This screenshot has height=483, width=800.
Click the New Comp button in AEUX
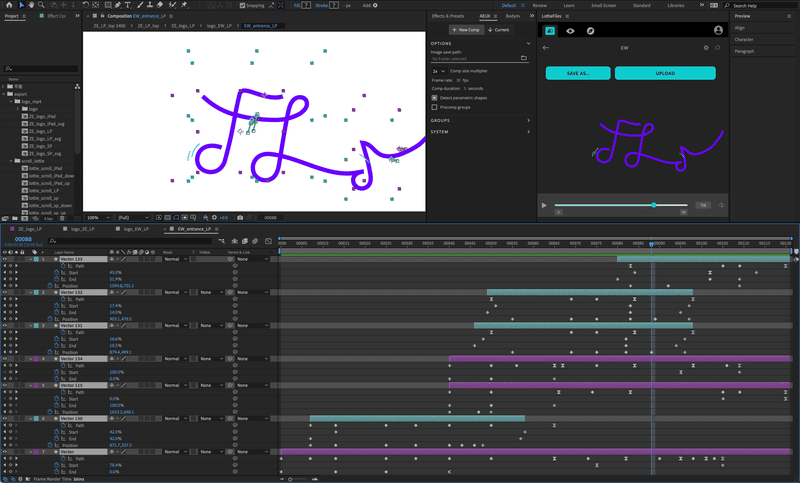pyautogui.click(x=465, y=30)
